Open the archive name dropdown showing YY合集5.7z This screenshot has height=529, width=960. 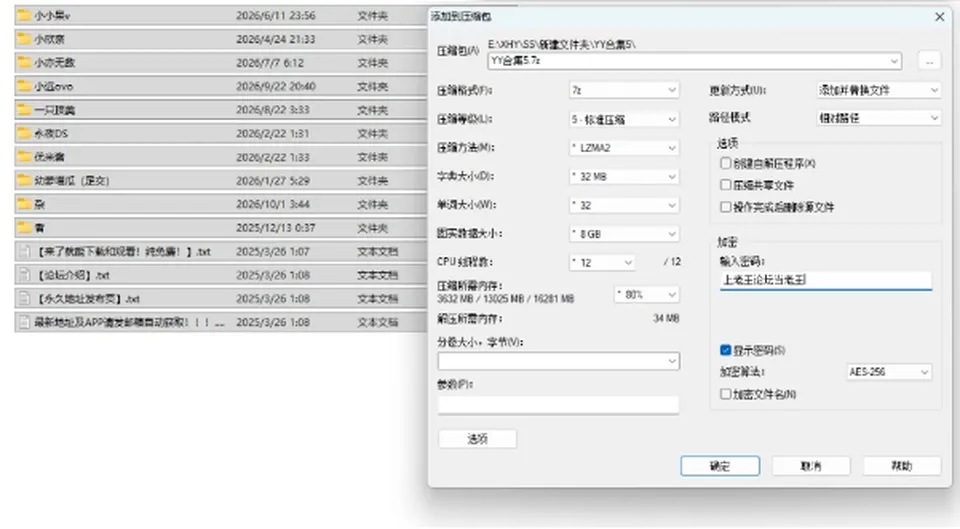click(695, 61)
